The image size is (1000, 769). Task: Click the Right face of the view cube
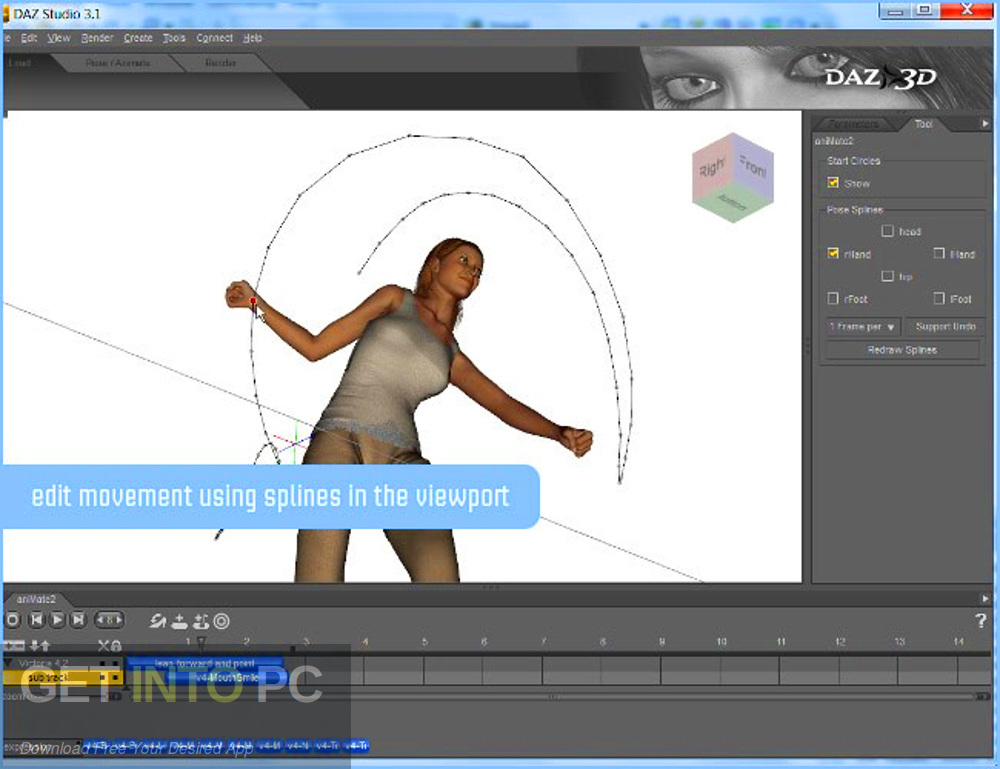(711, 169)
